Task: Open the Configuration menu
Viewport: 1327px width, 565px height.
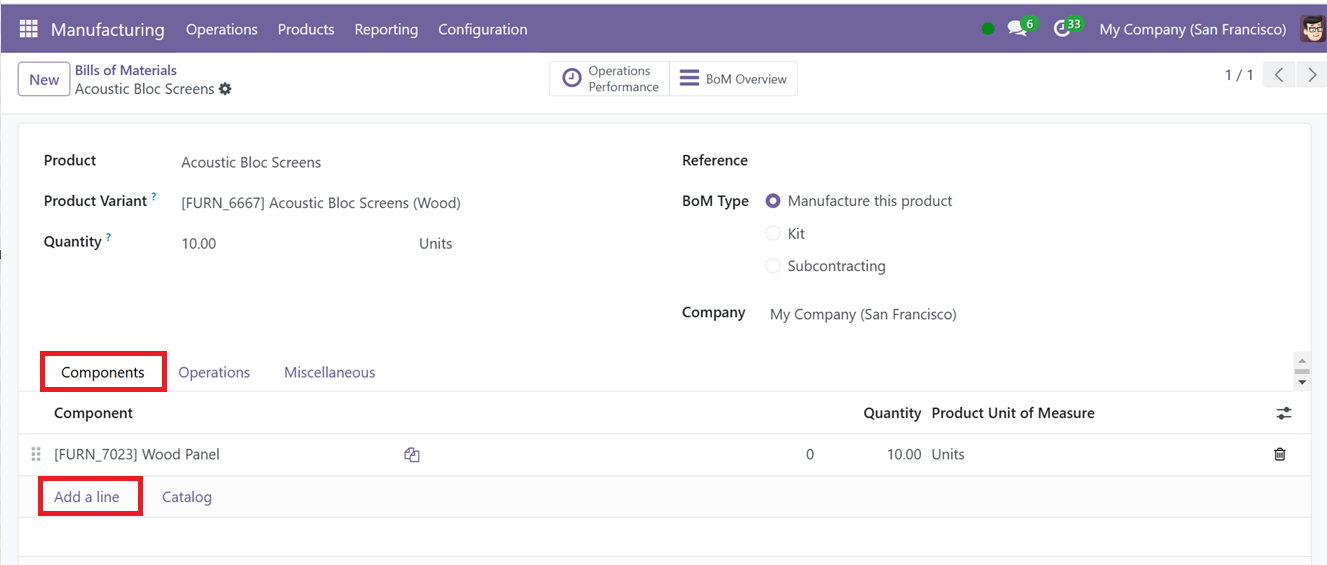Action: point(482,29)
